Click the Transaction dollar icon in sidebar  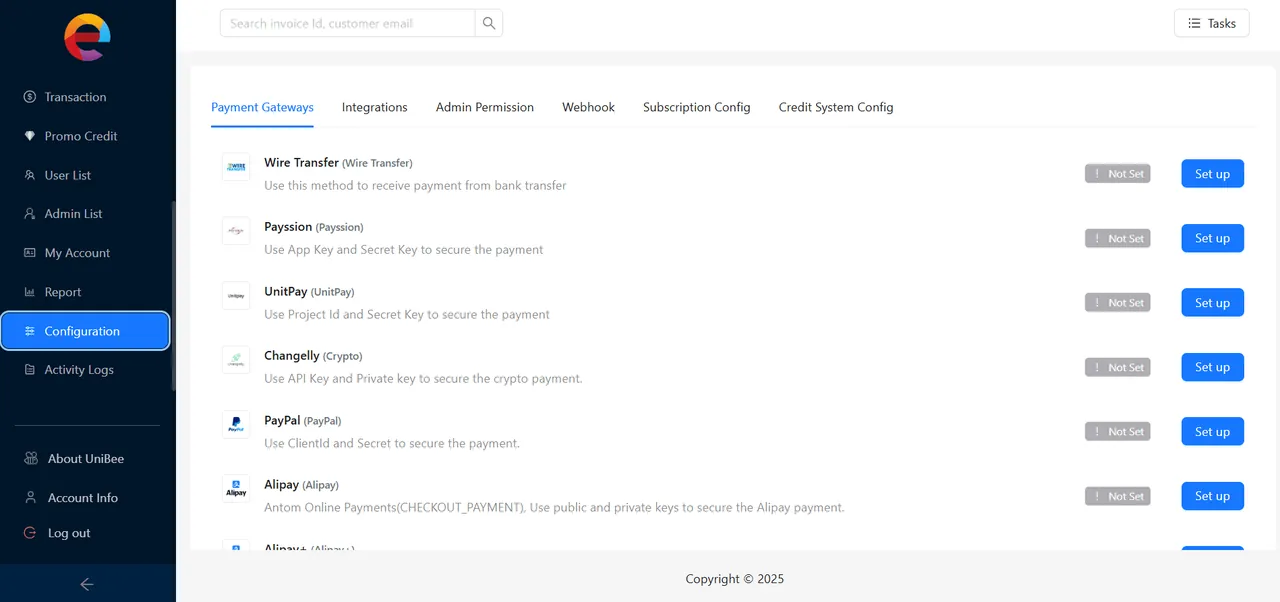click(x=30, y=97)
